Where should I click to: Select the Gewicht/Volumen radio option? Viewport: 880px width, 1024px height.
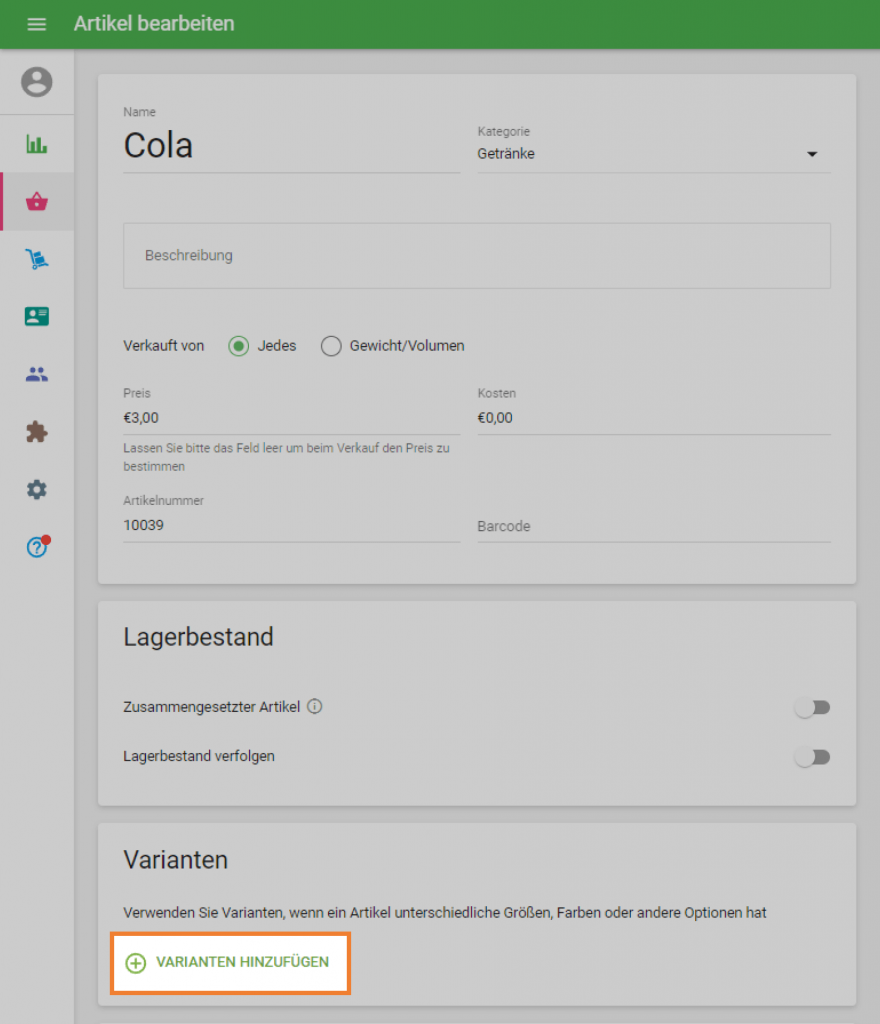pyautogui.click(x=331, y=346)
